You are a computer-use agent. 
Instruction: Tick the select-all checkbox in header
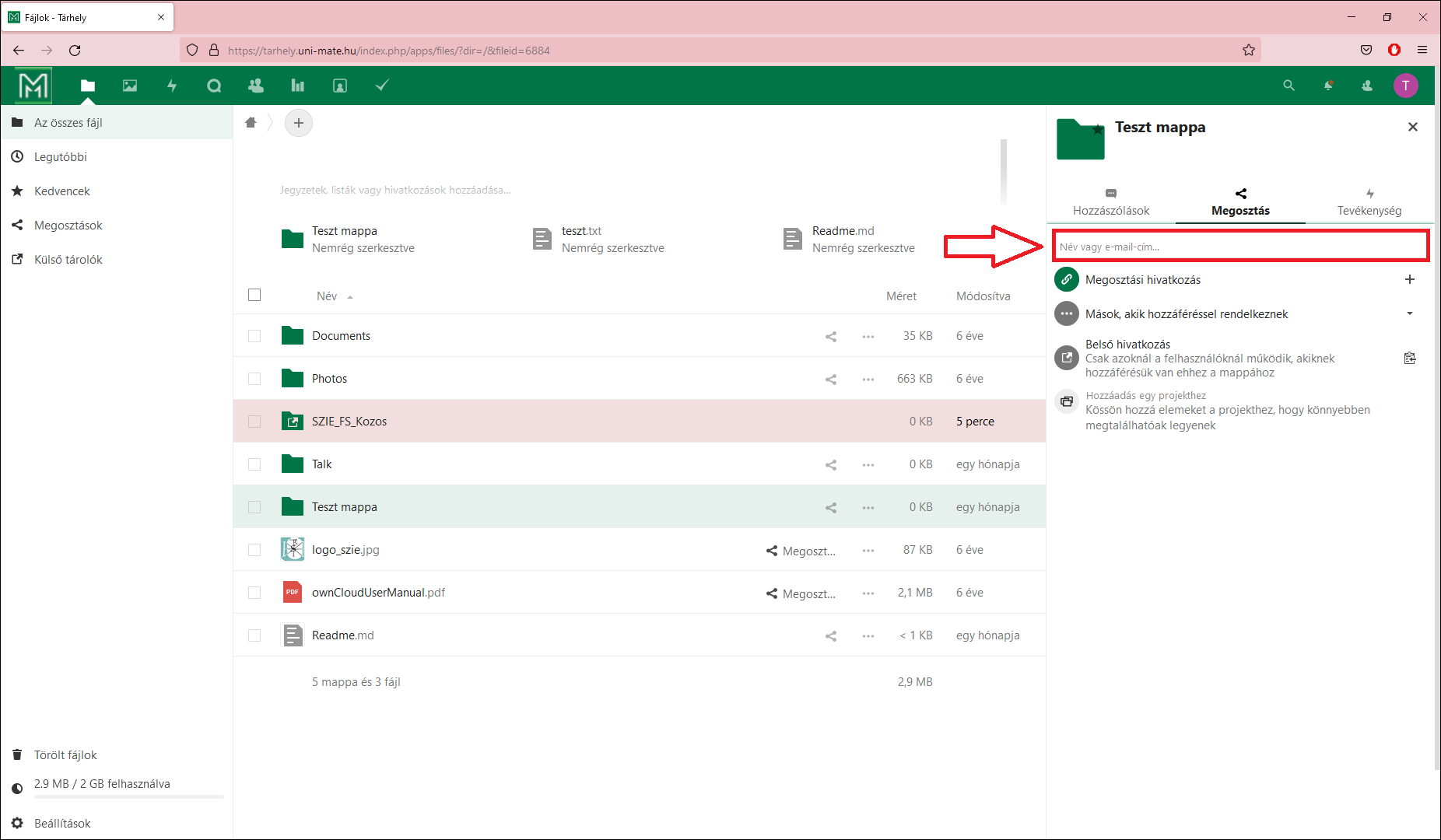[254, 296]
